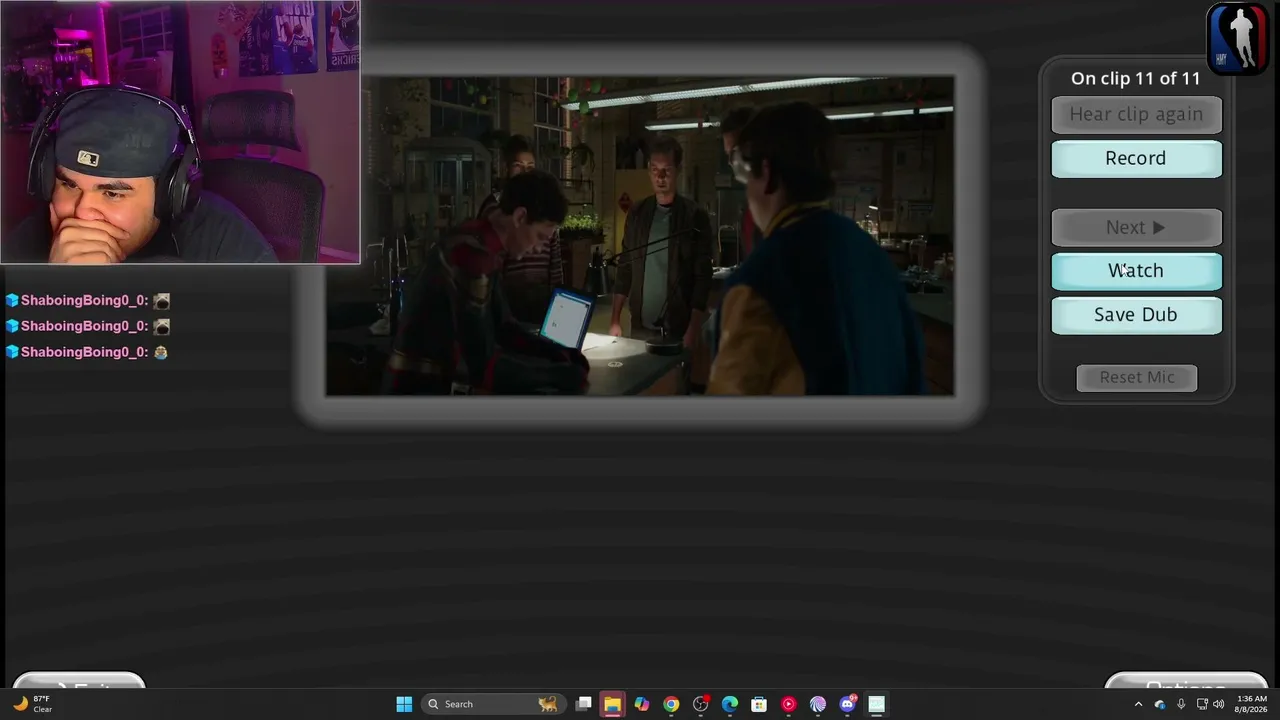Screen dimensions: 1280x720
Task: Click the Hear clip again button
Action: point(1136,115)
